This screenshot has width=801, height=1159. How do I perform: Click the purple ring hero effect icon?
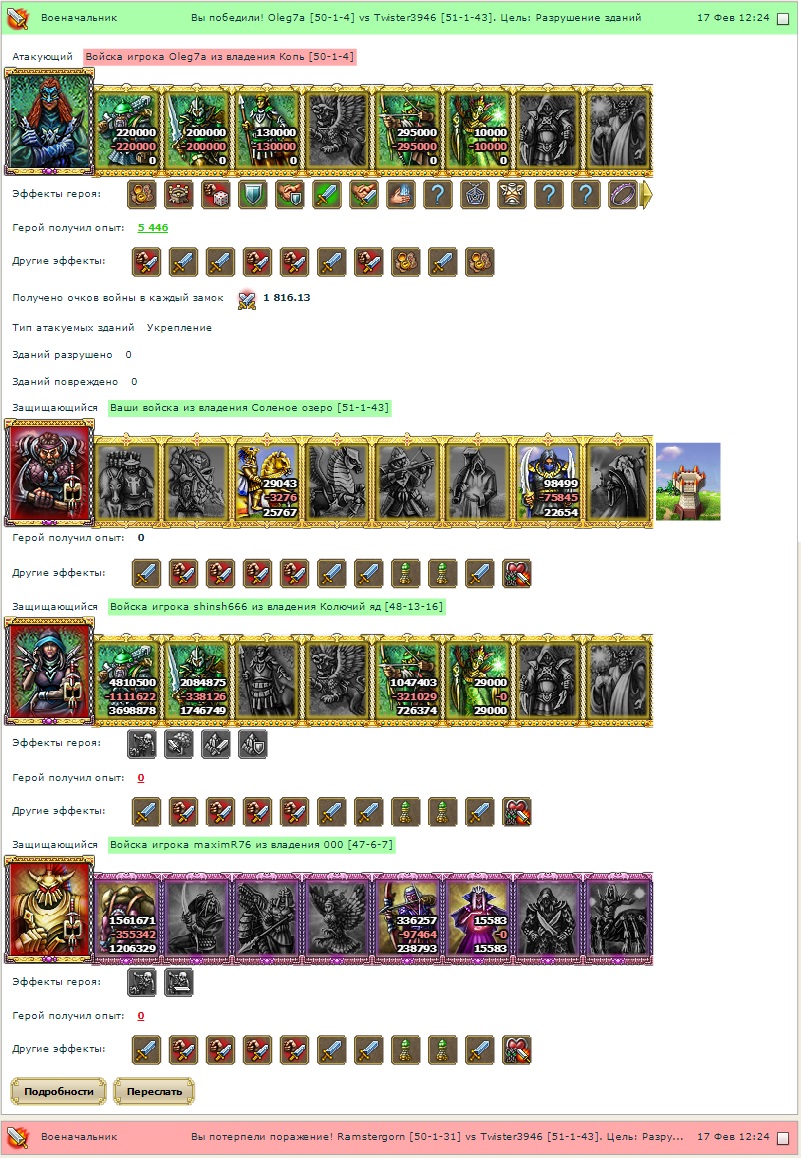click(622, 195)
